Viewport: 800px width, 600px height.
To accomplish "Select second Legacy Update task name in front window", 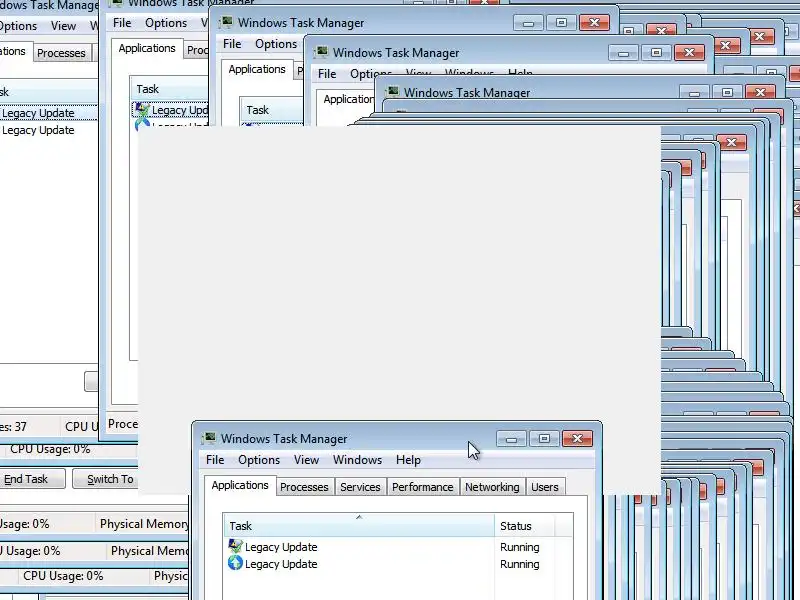I will pos(281,564).
